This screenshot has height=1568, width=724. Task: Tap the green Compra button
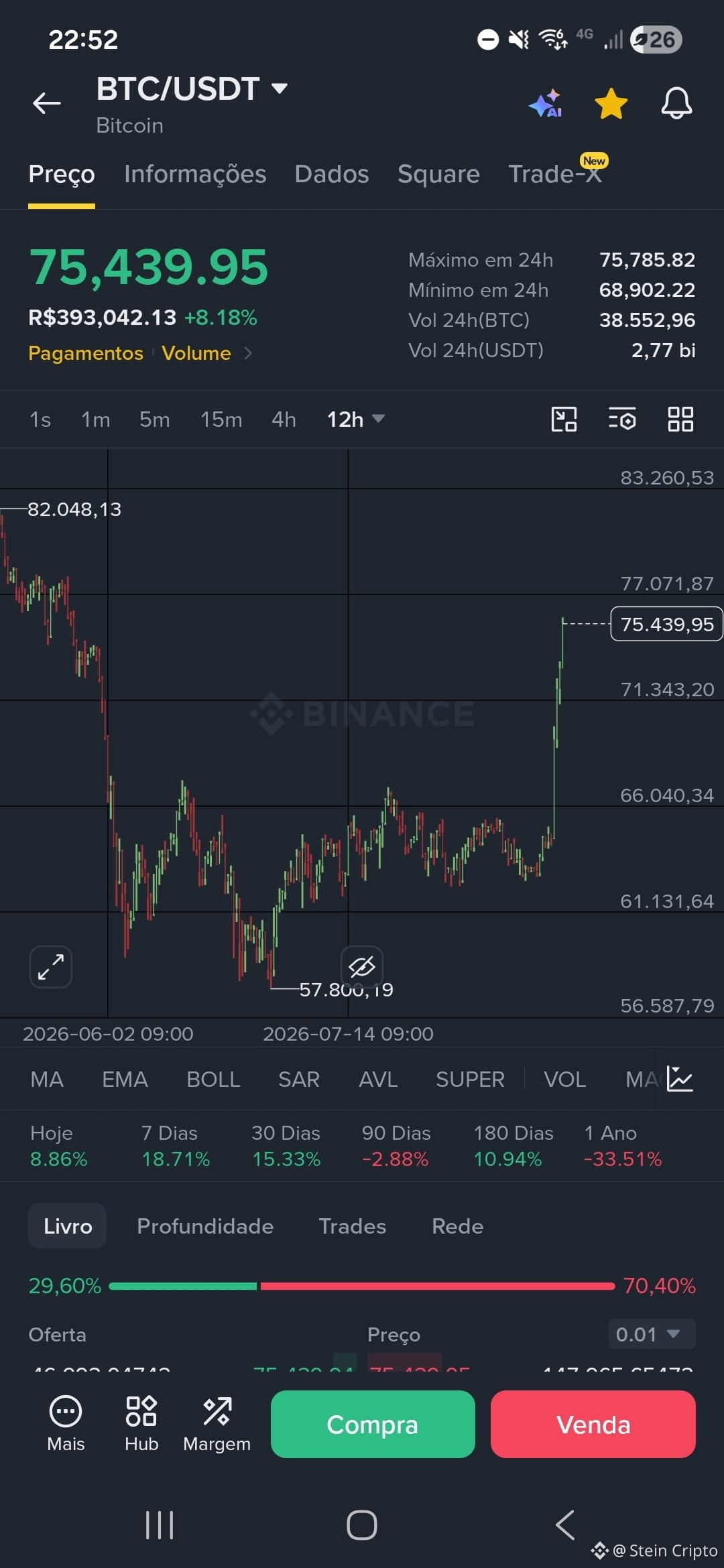pos(373,1424)
